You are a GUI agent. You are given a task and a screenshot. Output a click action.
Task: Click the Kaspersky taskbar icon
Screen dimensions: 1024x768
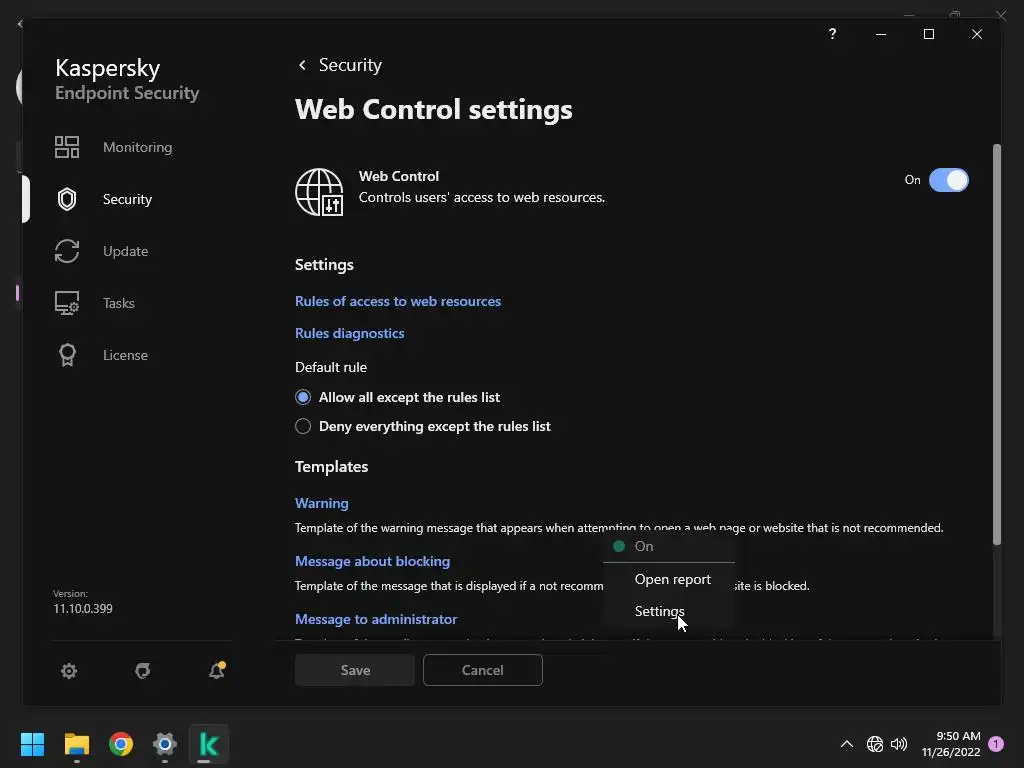pos(208,744)
